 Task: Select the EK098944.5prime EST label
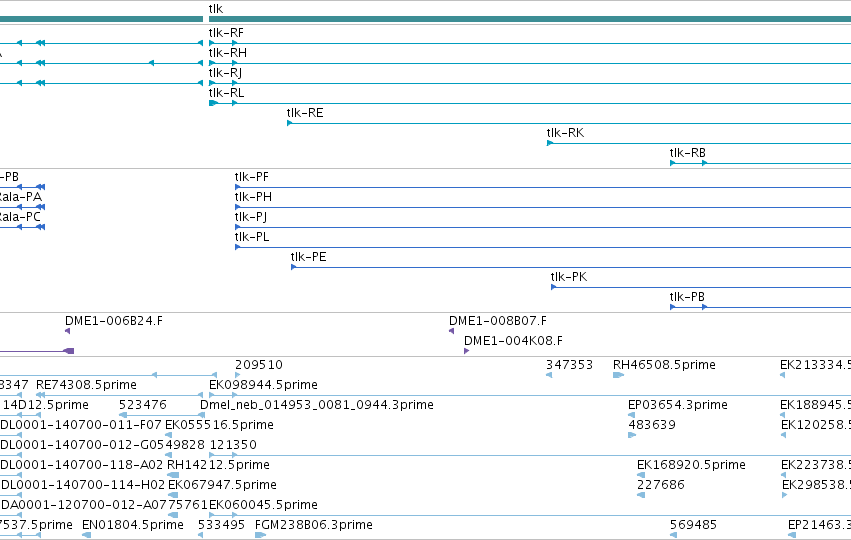(263, 385)
